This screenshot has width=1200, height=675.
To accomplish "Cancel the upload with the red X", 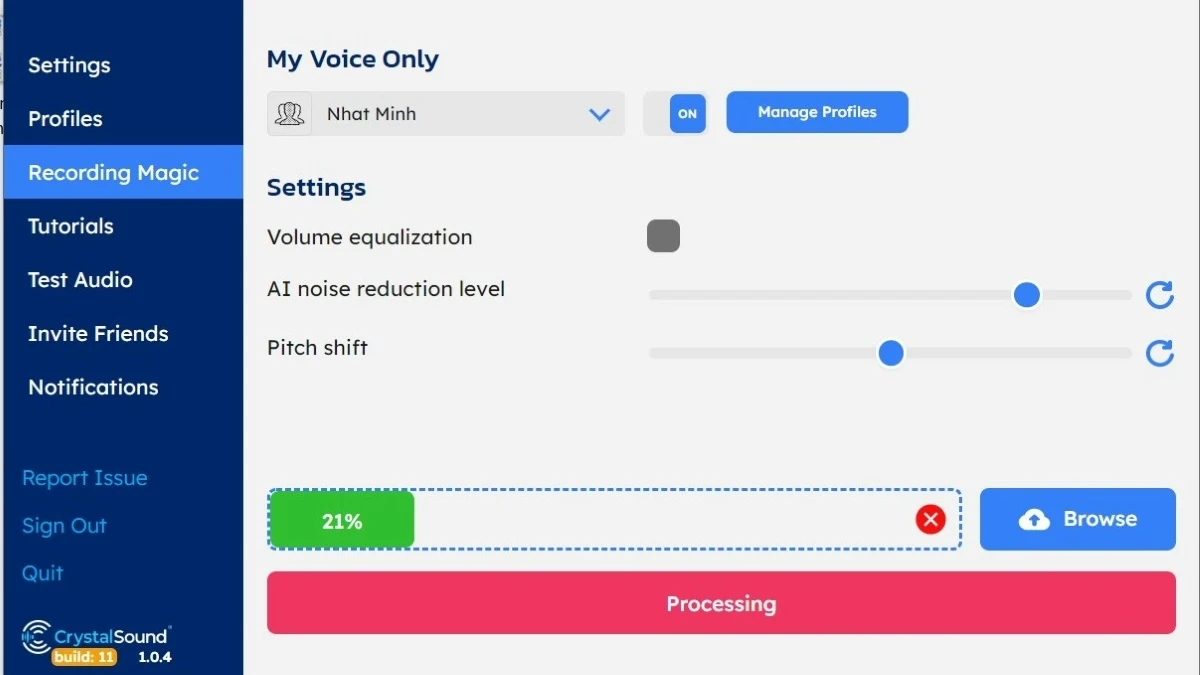I will (x=930, y=519).
